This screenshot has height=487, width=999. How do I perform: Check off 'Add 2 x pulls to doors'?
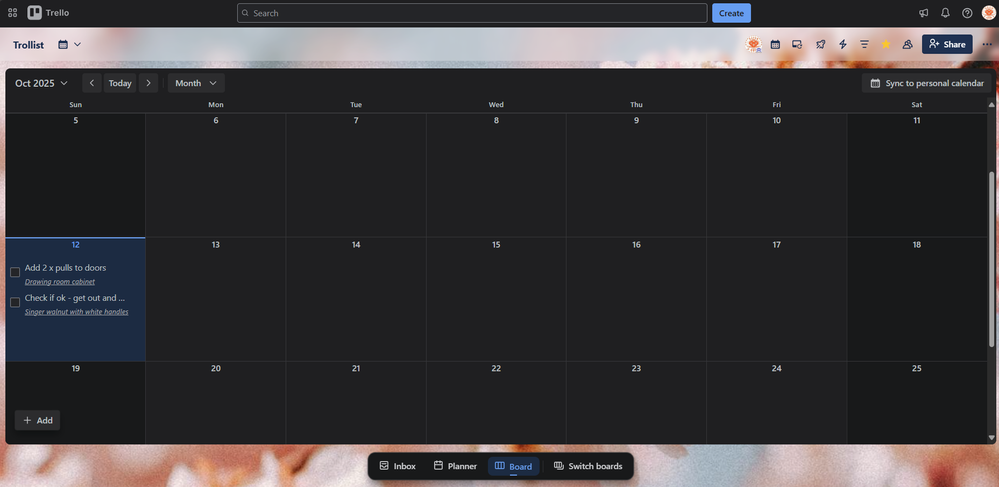tap(15, 272)
